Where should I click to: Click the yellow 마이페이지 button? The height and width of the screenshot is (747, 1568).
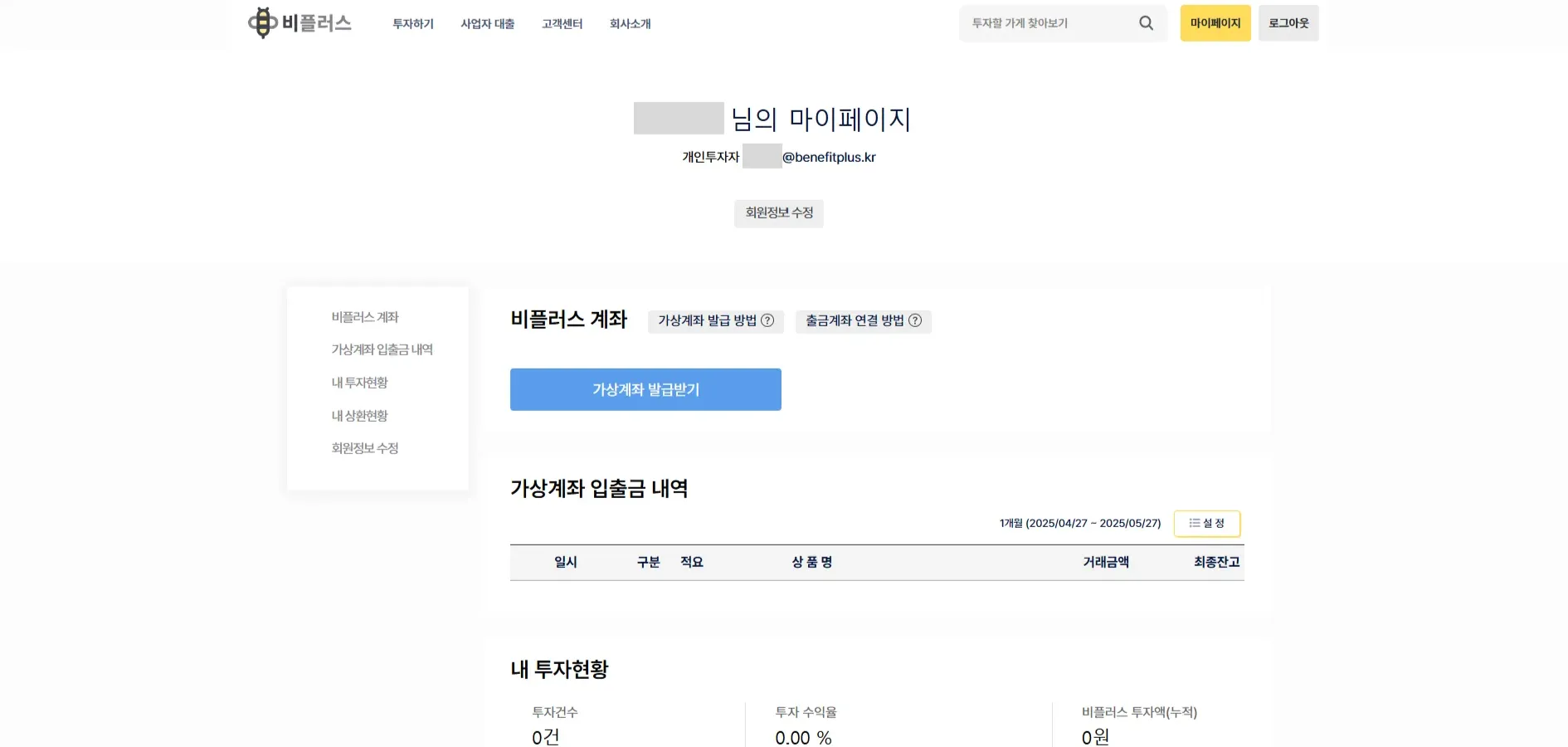coord(1215,23)
